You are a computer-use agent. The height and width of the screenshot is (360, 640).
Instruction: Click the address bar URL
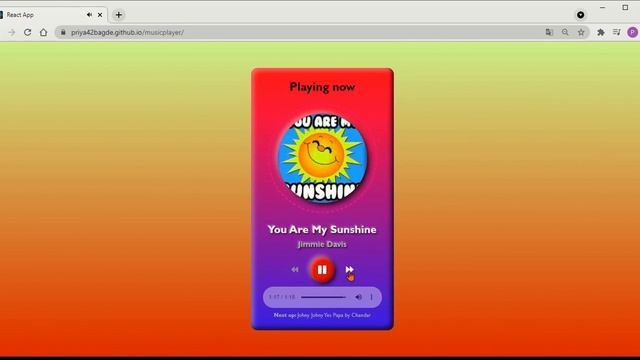coord(127,32)
